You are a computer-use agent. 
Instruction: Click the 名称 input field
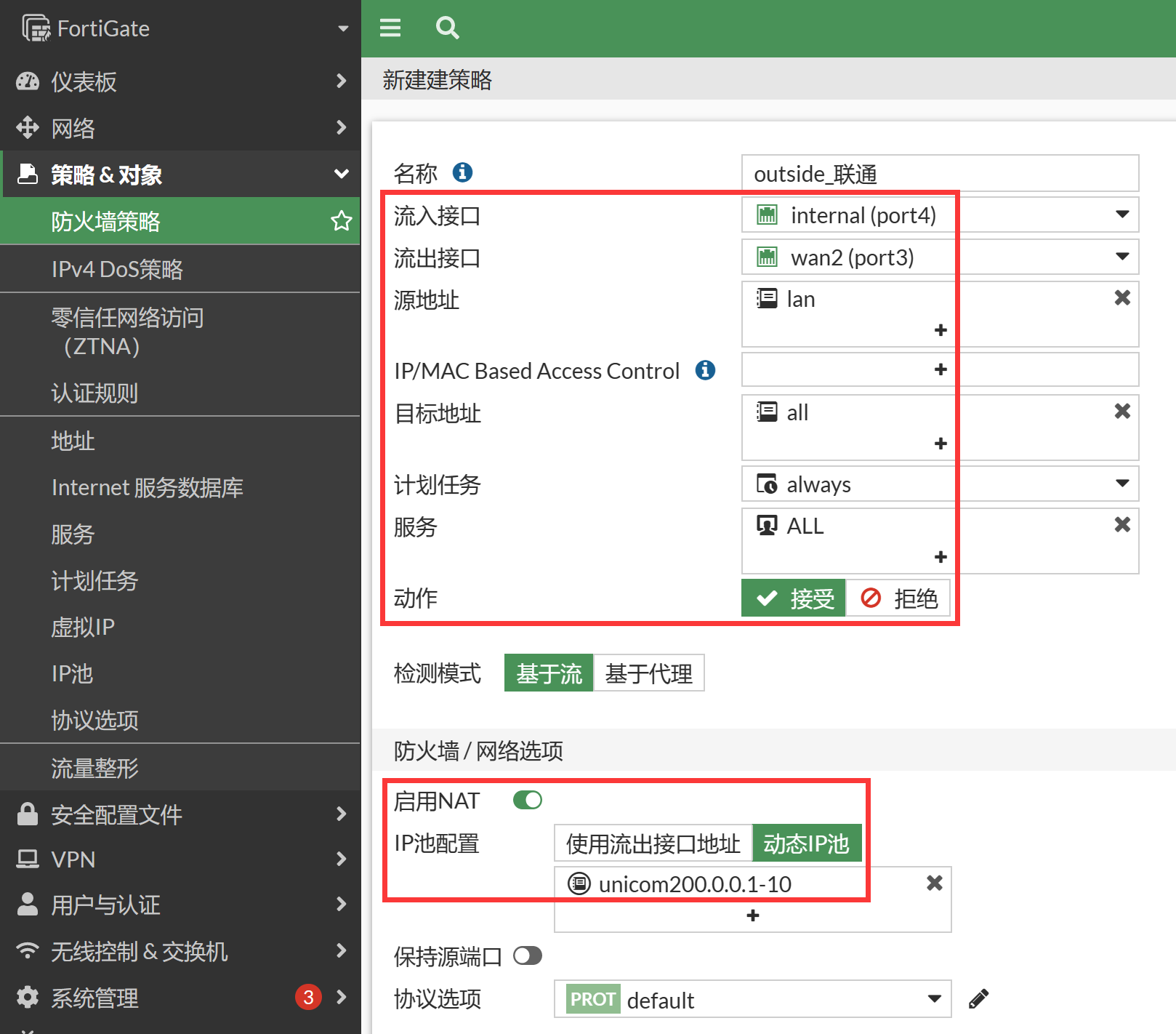tap(939, 174)
